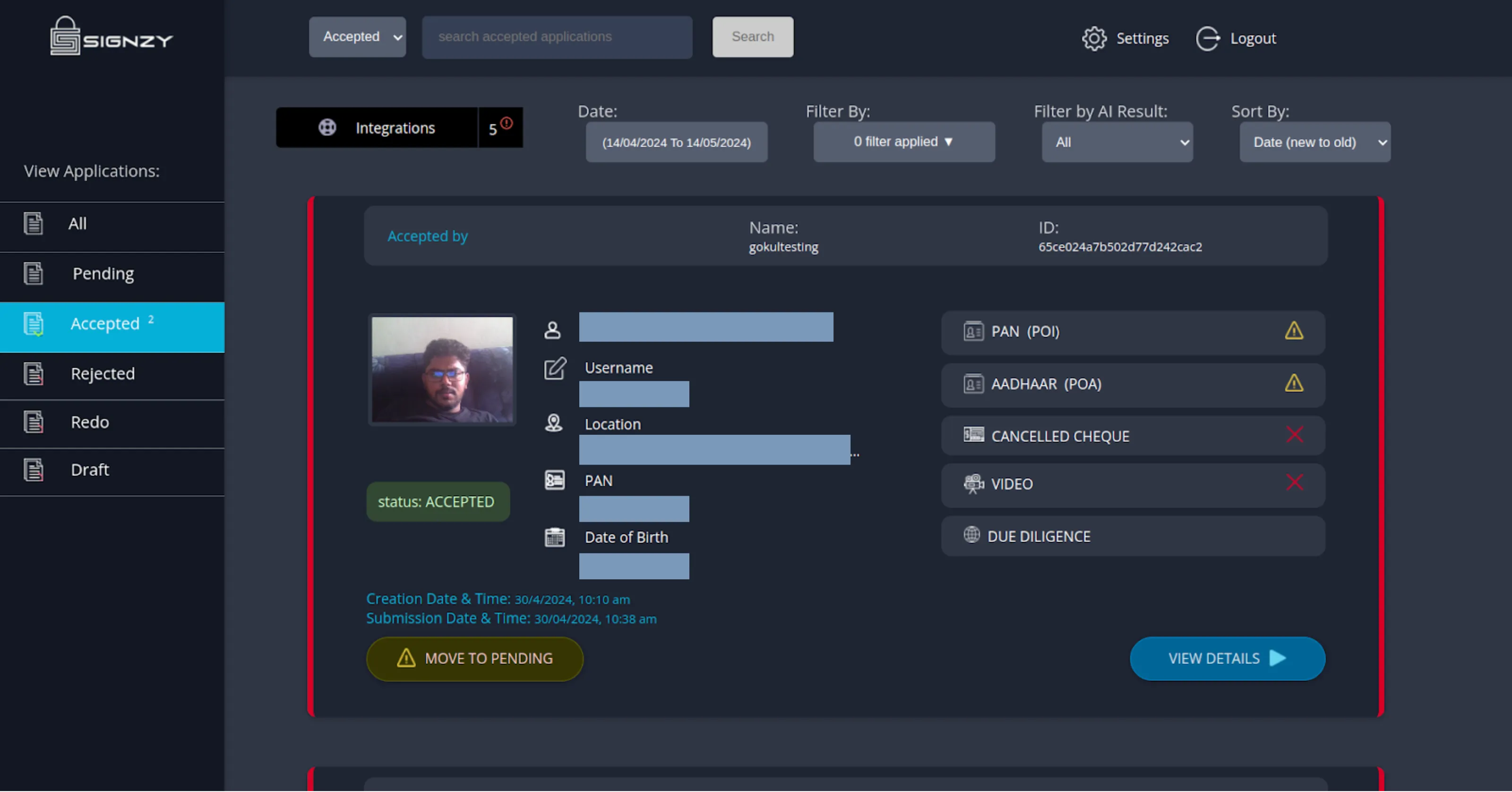Click the PAN (POI) warning triangle icon
The height and width of the screenshot is (792, 1512).
click(1294, 331)
